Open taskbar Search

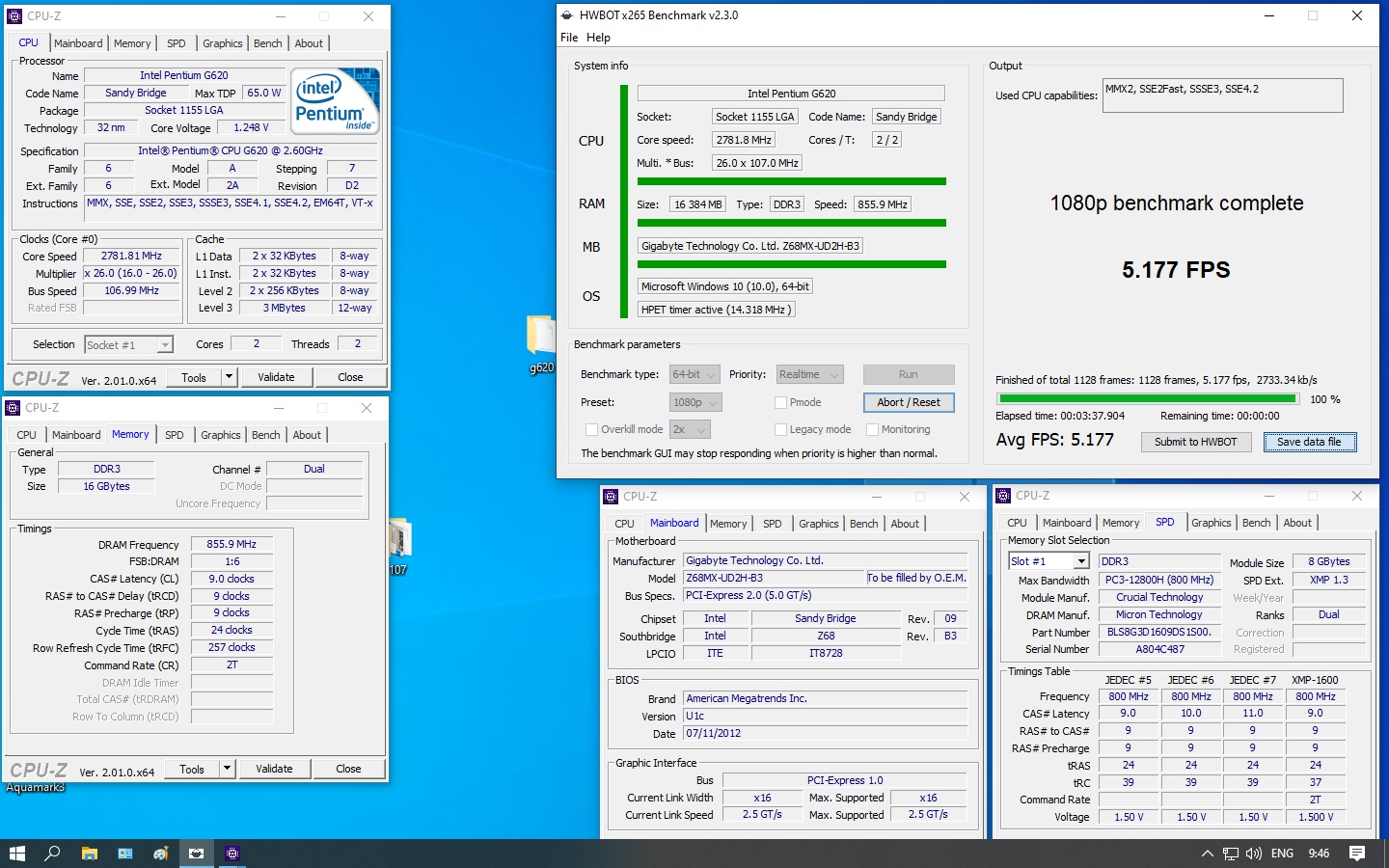pos(52,854)
